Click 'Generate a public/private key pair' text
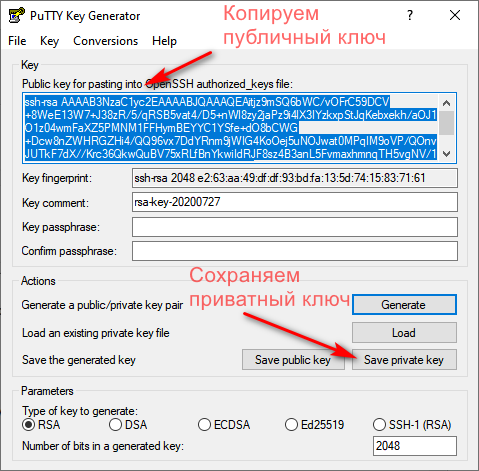The image size is (479, 471). [x=102, y=305]
